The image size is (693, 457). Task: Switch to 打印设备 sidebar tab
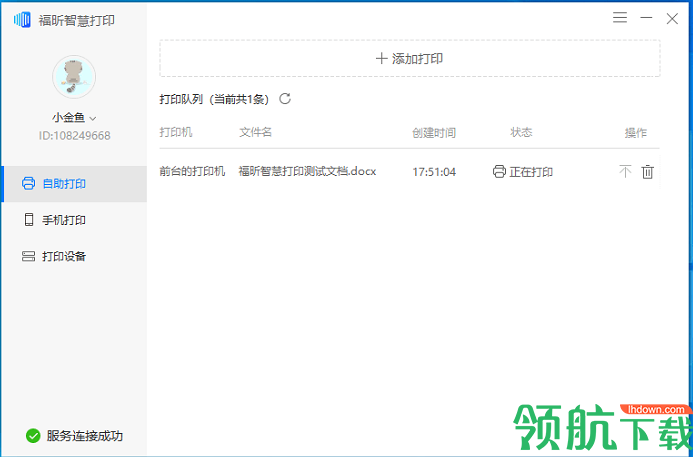[74, 256]
